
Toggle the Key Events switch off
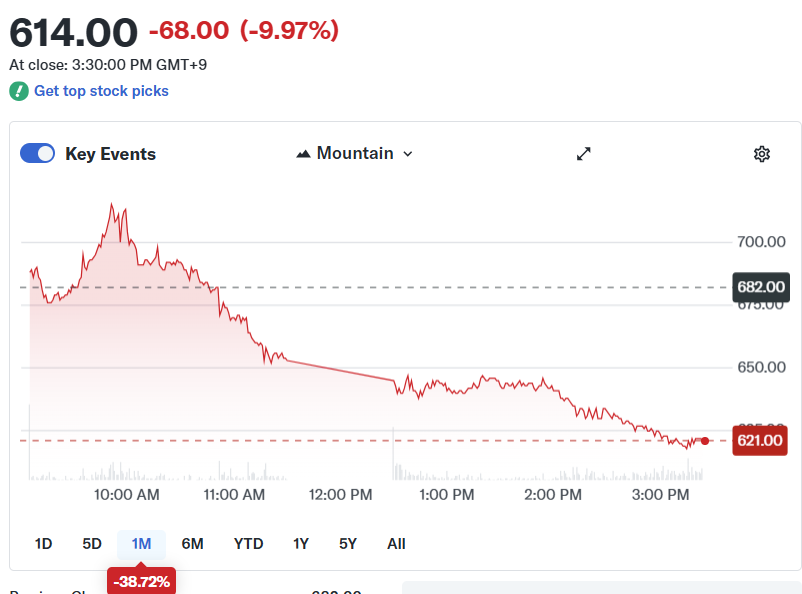coord(37,153)
